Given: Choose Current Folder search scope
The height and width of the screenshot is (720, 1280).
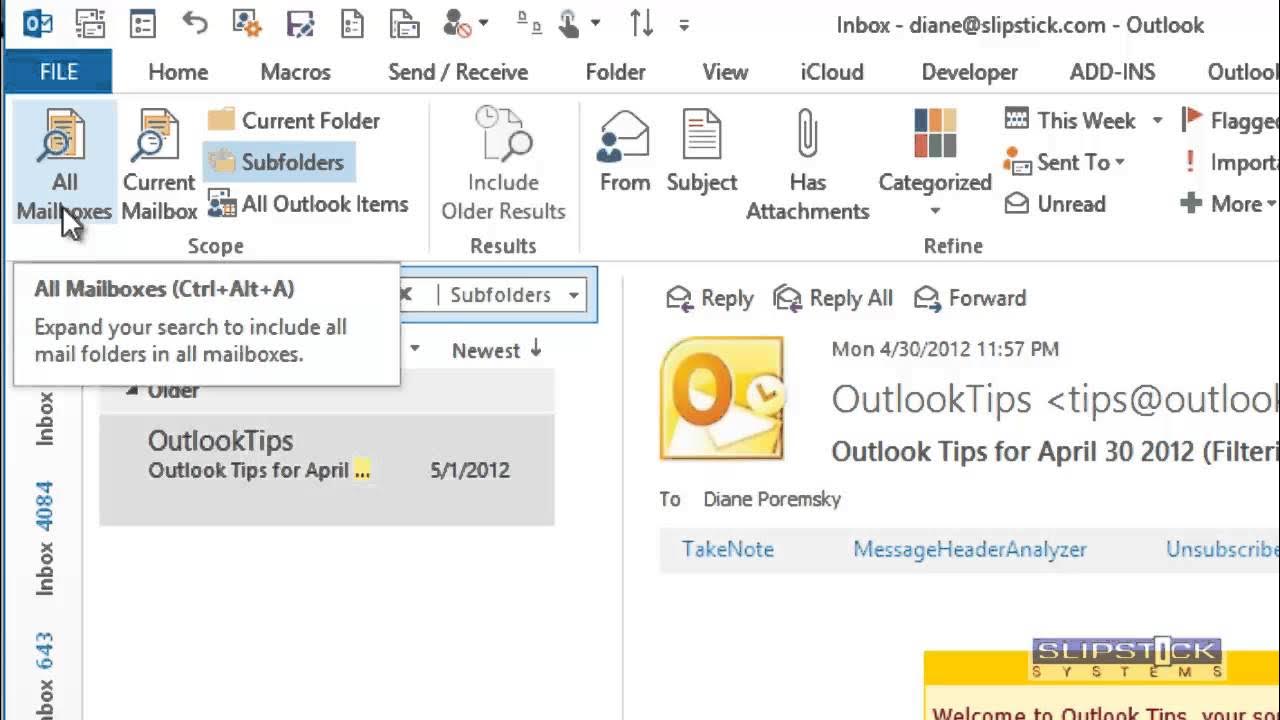Looking at the screenshot, I should pyautogui.click(x=294, y=121).
